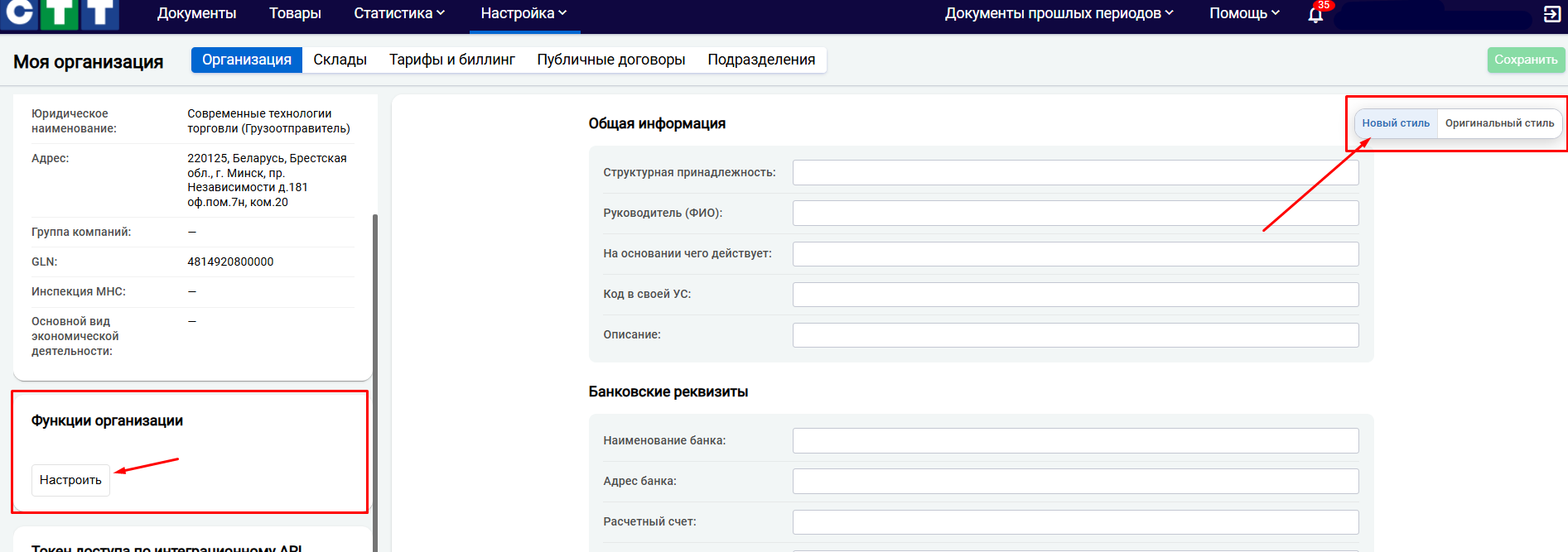
Task: Click the Современные технологии торговли name
Action: point(268,121)
